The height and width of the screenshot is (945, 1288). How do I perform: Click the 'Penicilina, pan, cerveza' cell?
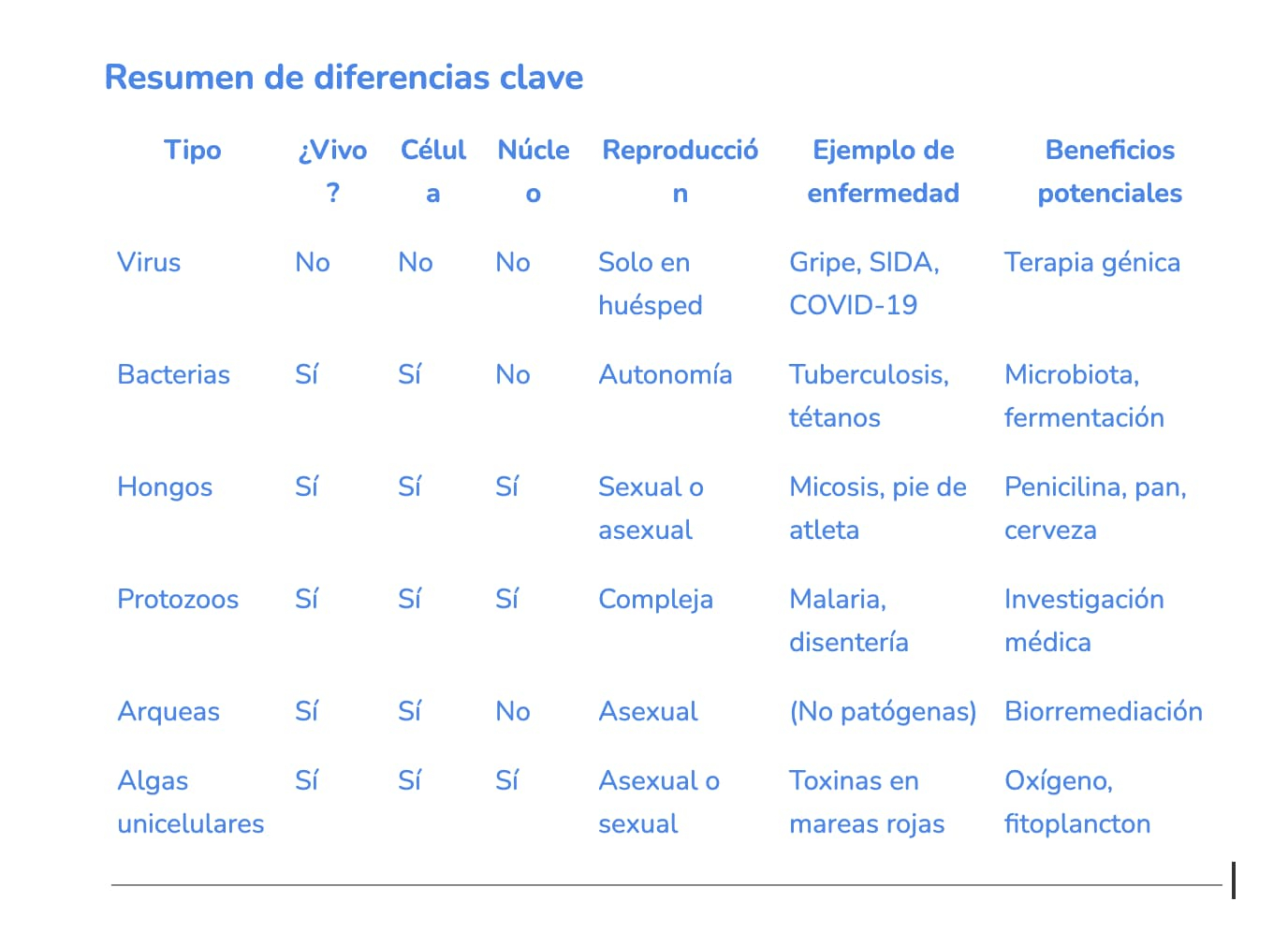point(1094,508)
